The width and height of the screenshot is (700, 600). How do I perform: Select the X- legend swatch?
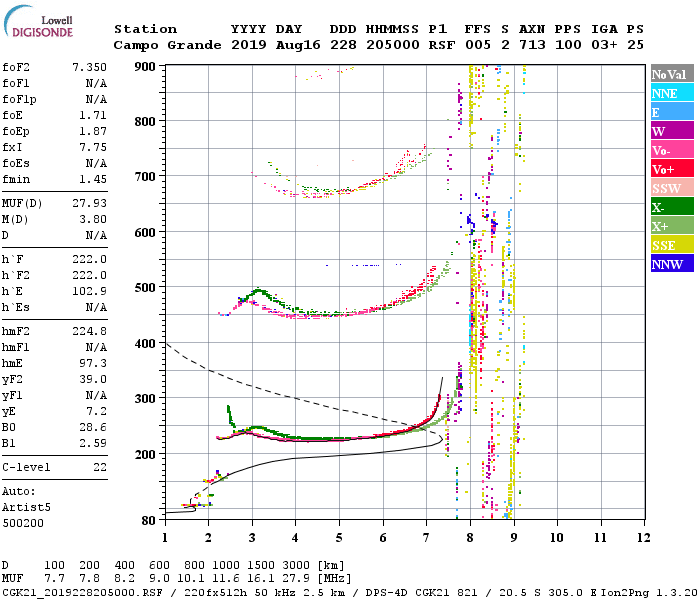672,207
